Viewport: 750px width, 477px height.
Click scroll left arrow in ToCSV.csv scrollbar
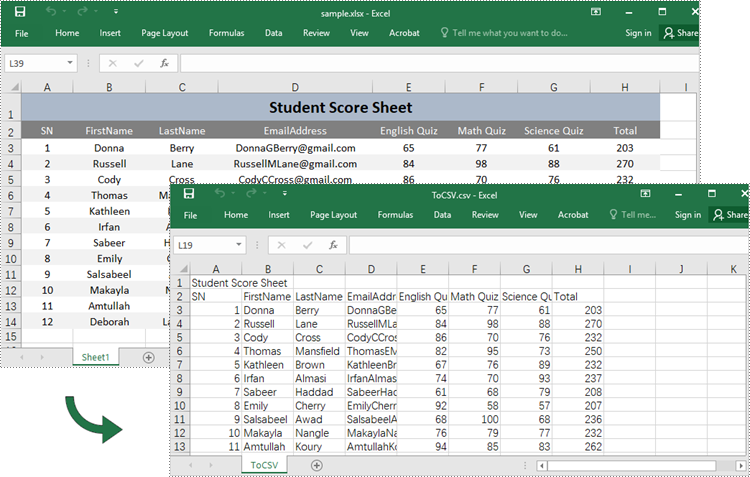[x=541, y=466]
